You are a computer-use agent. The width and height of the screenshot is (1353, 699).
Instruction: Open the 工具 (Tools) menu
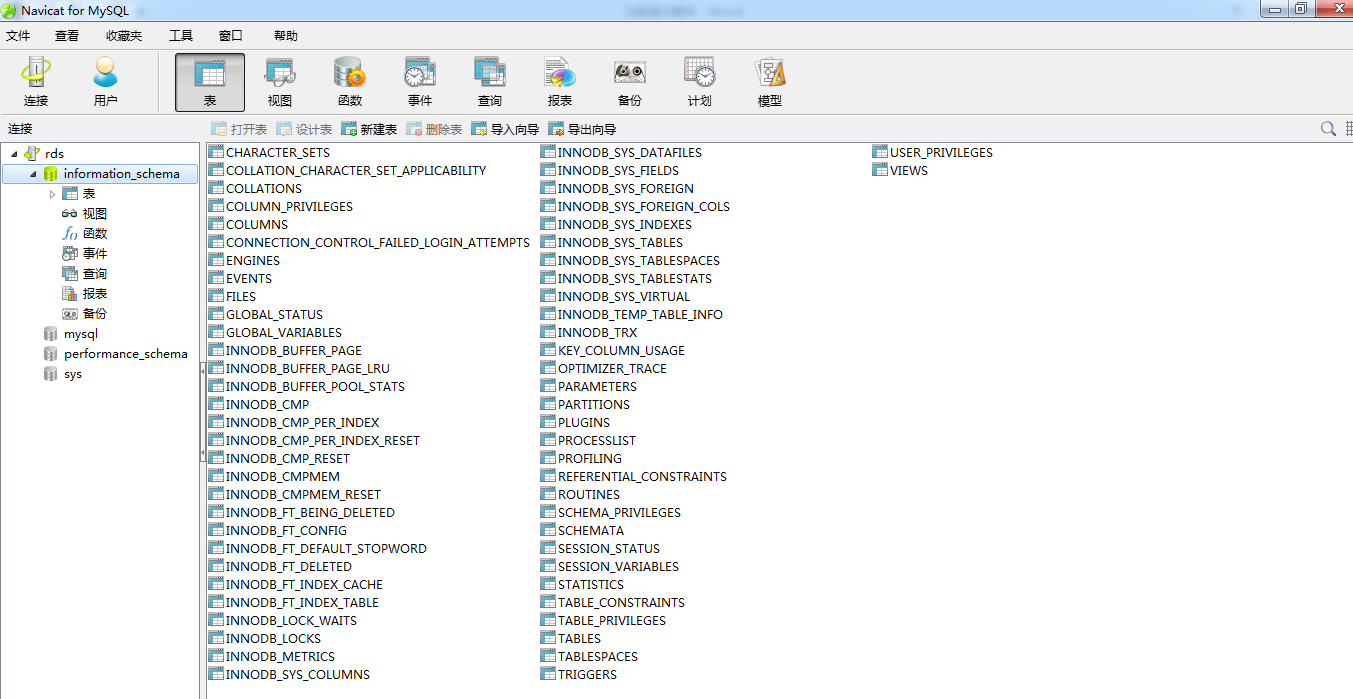click(x=181, y=36)
